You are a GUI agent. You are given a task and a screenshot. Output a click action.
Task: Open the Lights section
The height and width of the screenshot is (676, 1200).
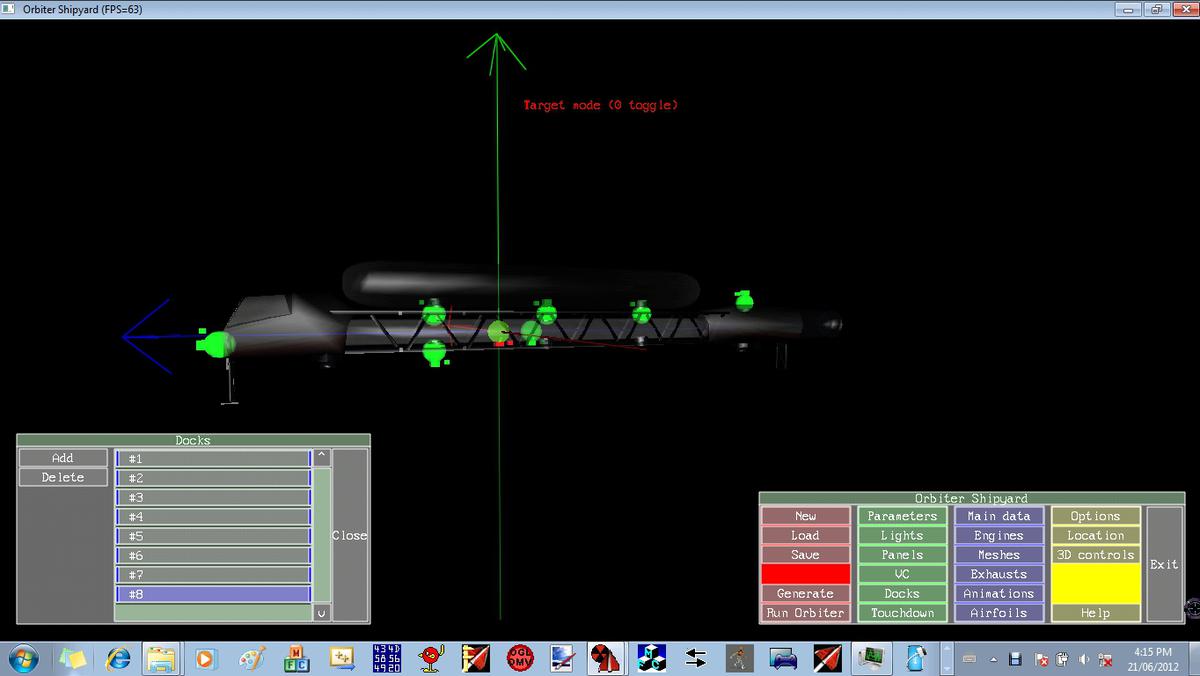click(902, 535)
